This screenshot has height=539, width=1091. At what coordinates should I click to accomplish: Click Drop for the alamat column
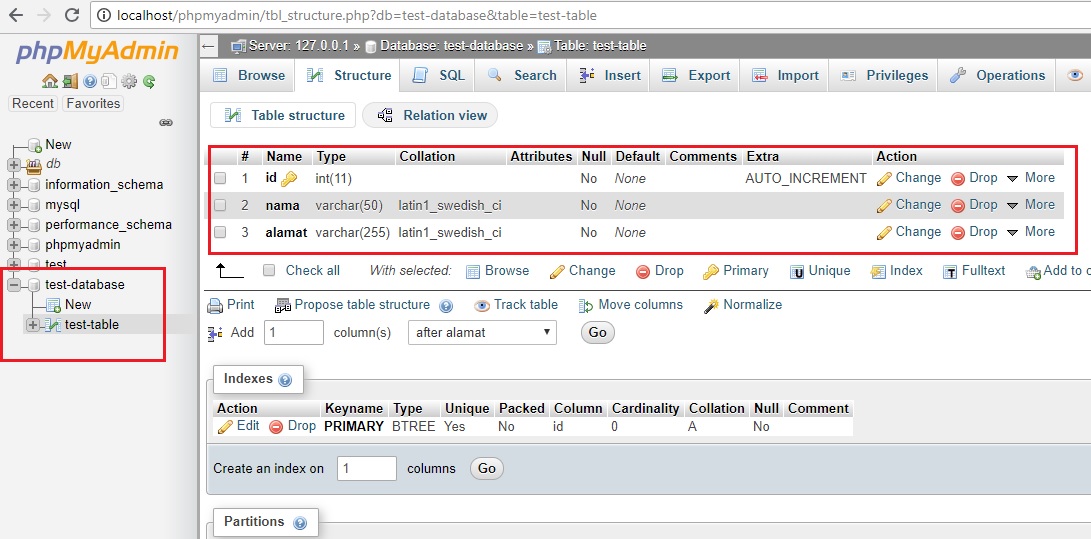pyautogui.click(x=974, y=232)
